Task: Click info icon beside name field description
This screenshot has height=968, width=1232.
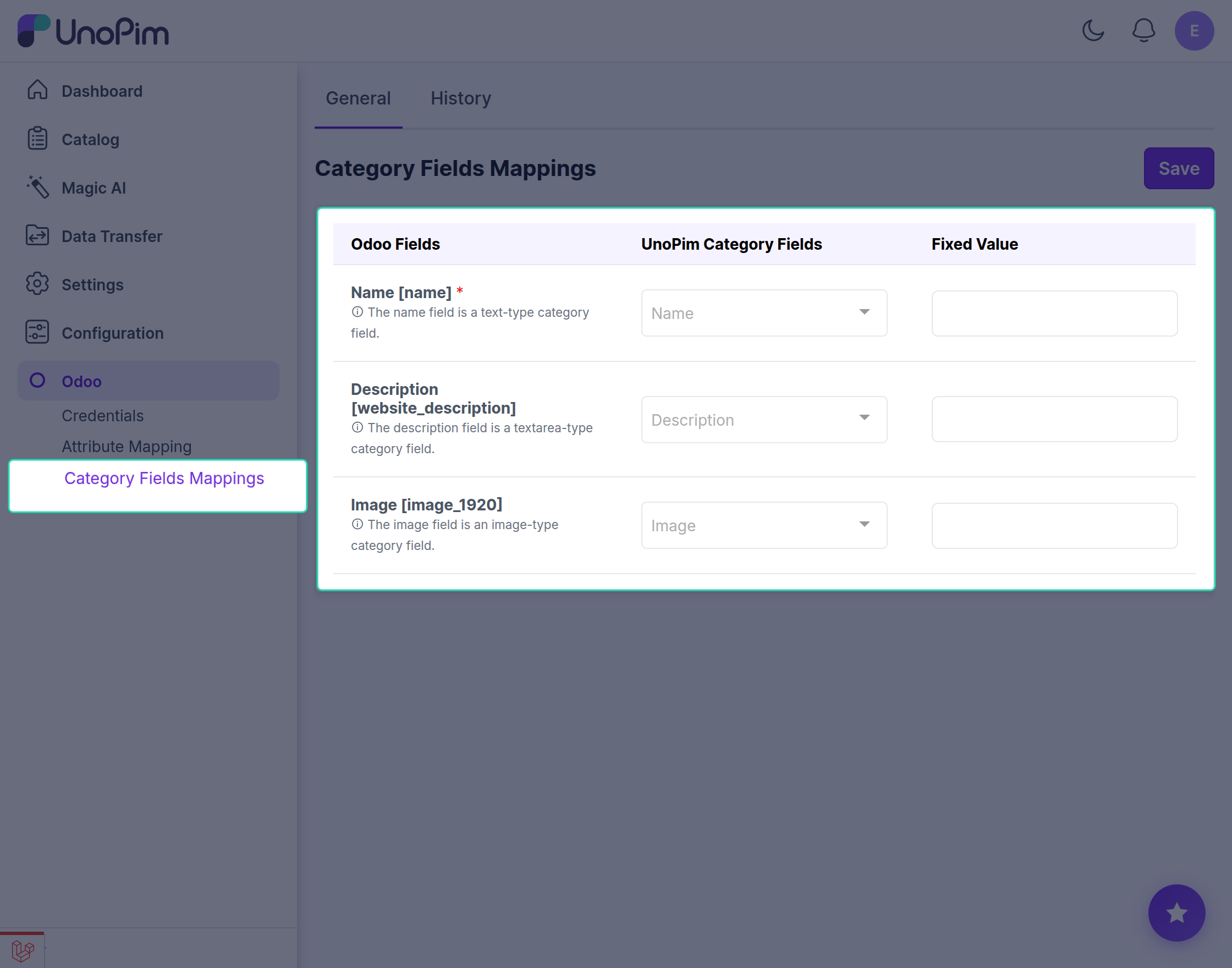Action: (x=357, y=312)
